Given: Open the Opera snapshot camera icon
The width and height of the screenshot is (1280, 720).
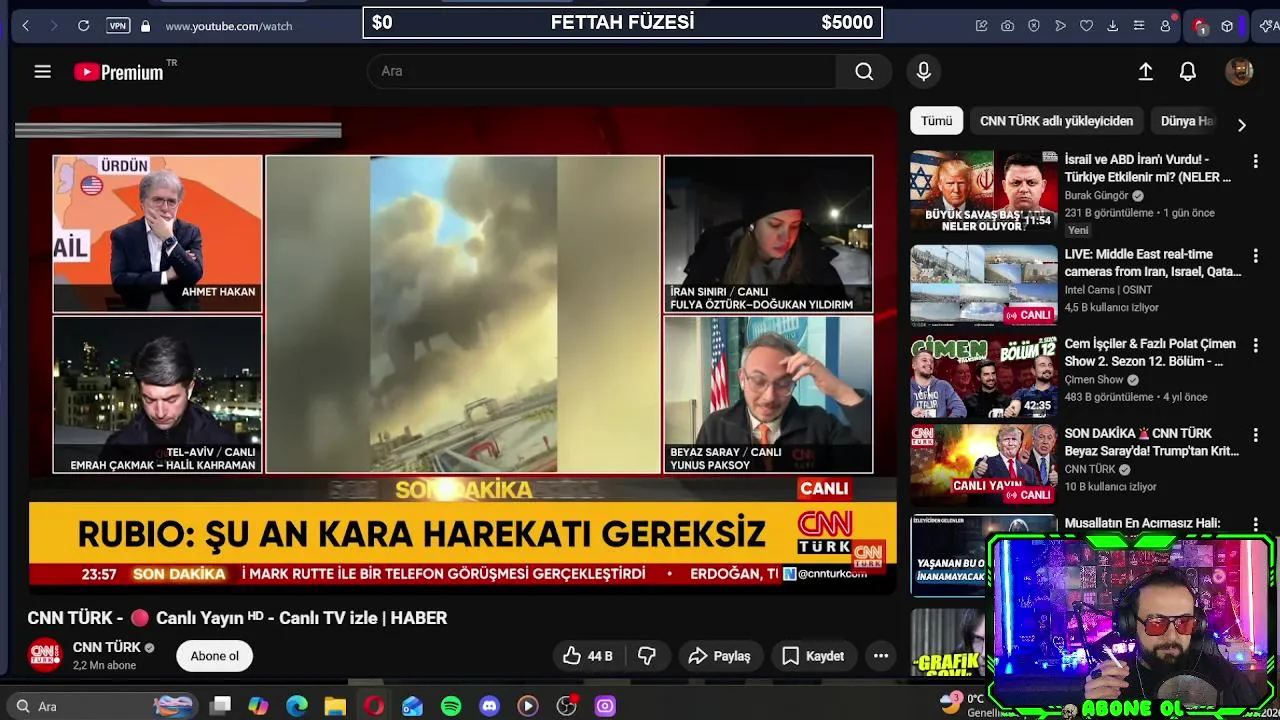Looking at the screenshot, I should pyautogui.click(x=1008, y=26).
